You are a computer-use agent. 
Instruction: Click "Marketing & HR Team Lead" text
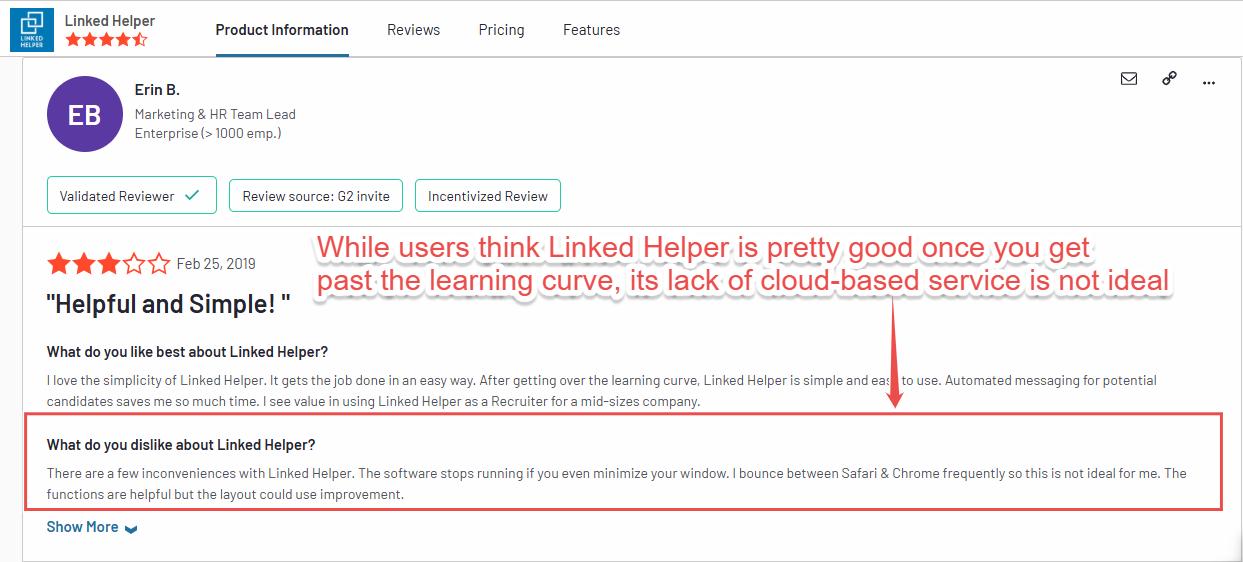[x=215, y=114]
